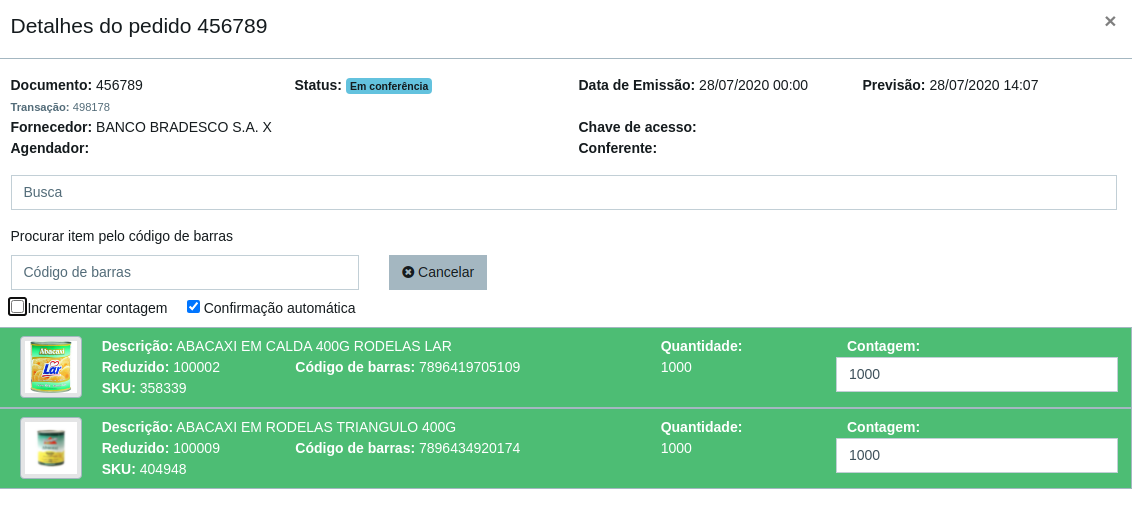The width and height of the screenshot is (1132, 508).
Task: Click SKU value 404948
Action: point(163,469)
